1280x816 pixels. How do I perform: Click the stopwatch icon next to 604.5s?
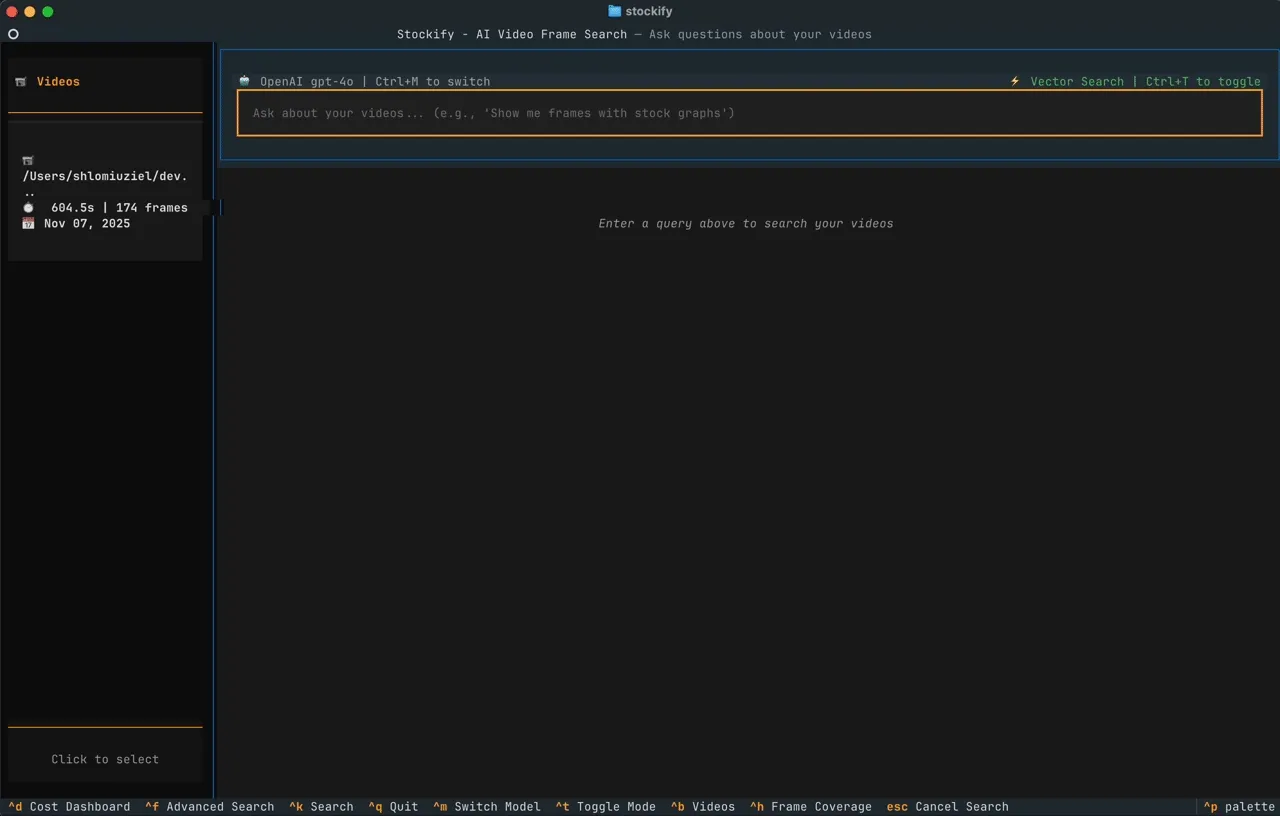(x=28, y=208)
